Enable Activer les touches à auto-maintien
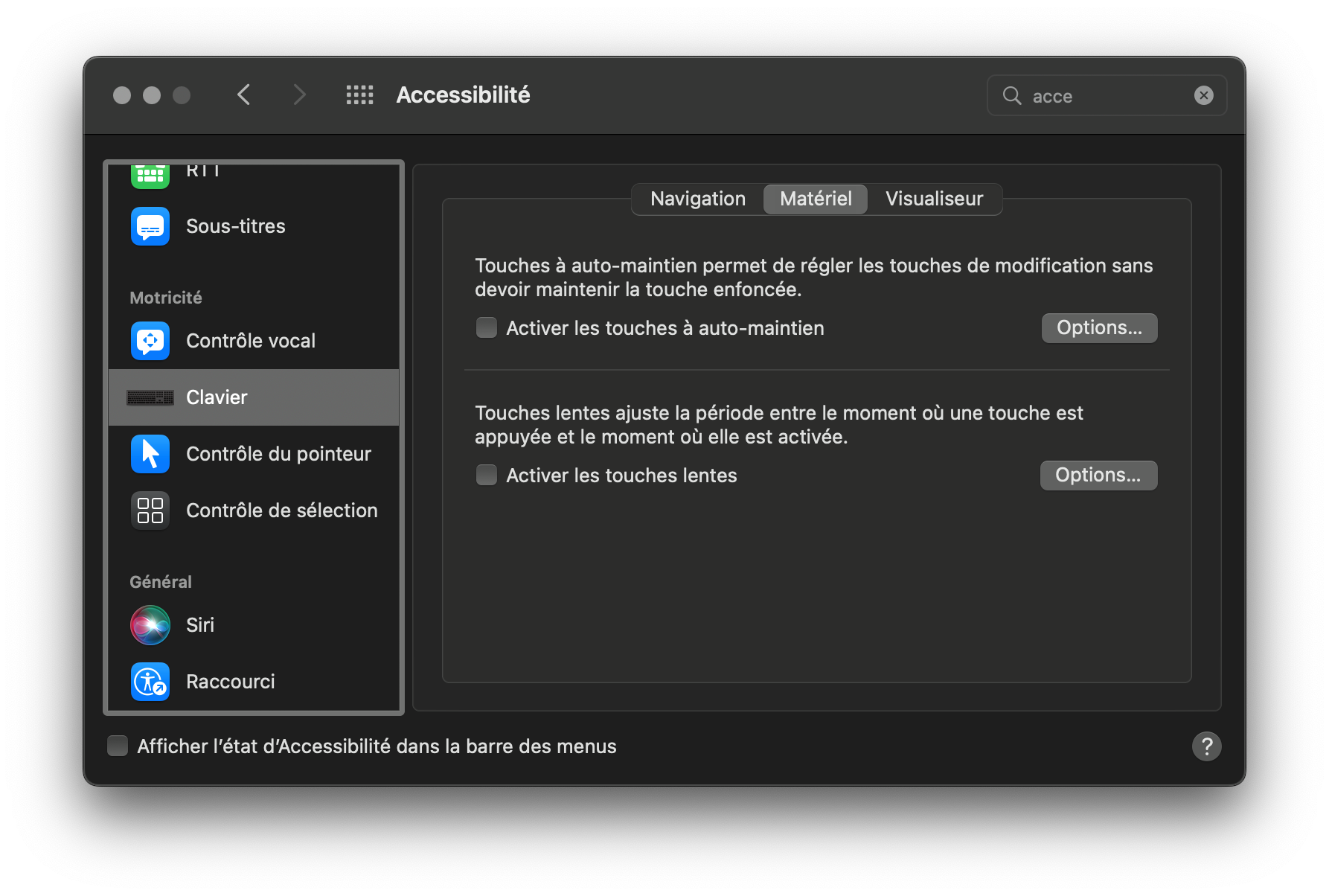This screenshot has width=1329, height=896. tap(486, 327)
